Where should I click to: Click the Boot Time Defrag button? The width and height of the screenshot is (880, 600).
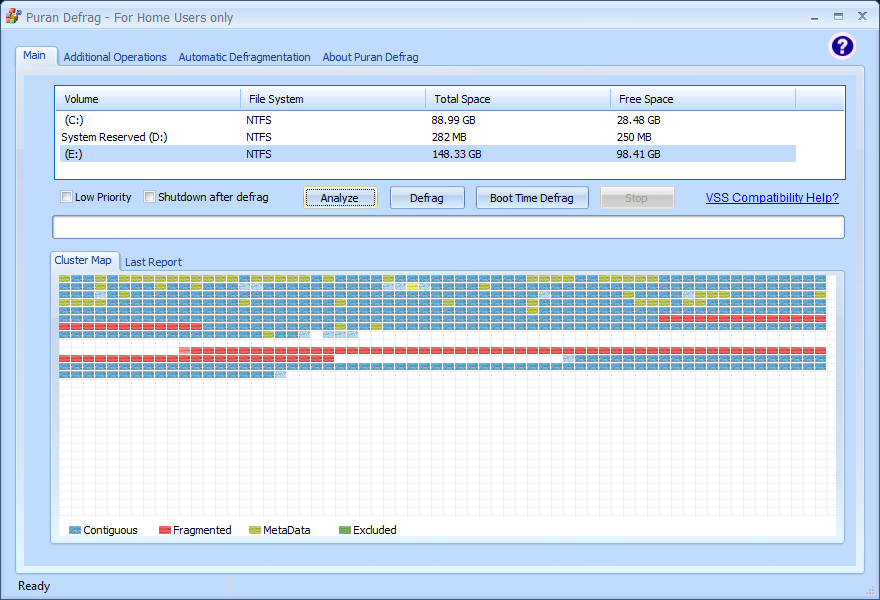pyautogui.click(x=531, y=198)
